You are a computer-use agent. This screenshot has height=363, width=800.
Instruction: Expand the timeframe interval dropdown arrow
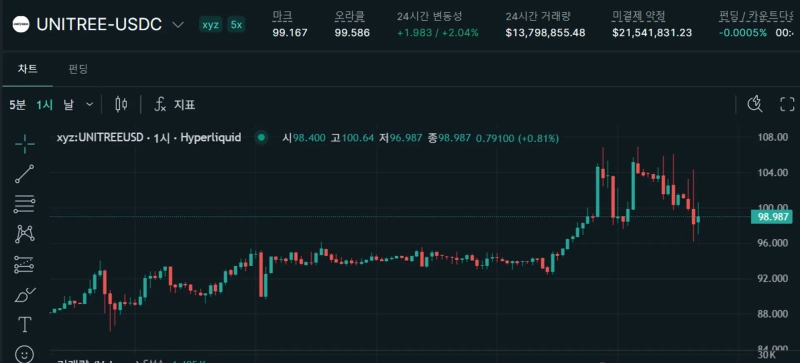click(90, 105)
